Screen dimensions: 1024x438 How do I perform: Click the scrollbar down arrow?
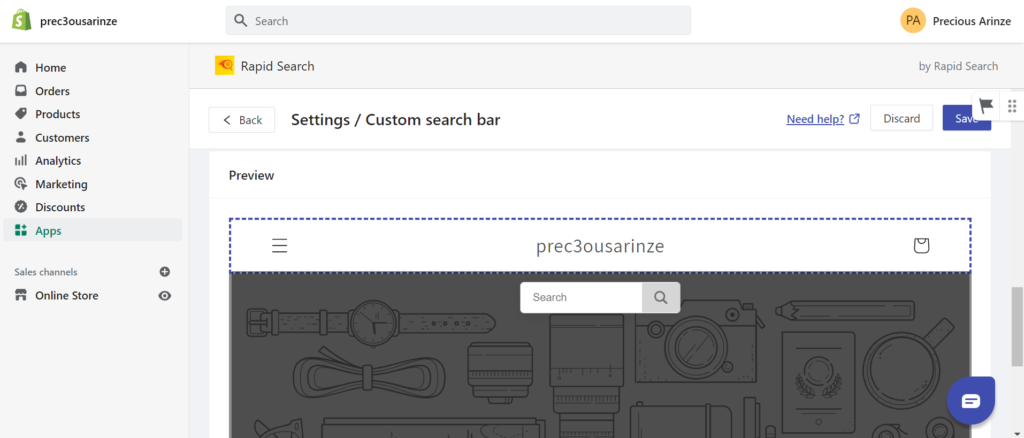1017,433
